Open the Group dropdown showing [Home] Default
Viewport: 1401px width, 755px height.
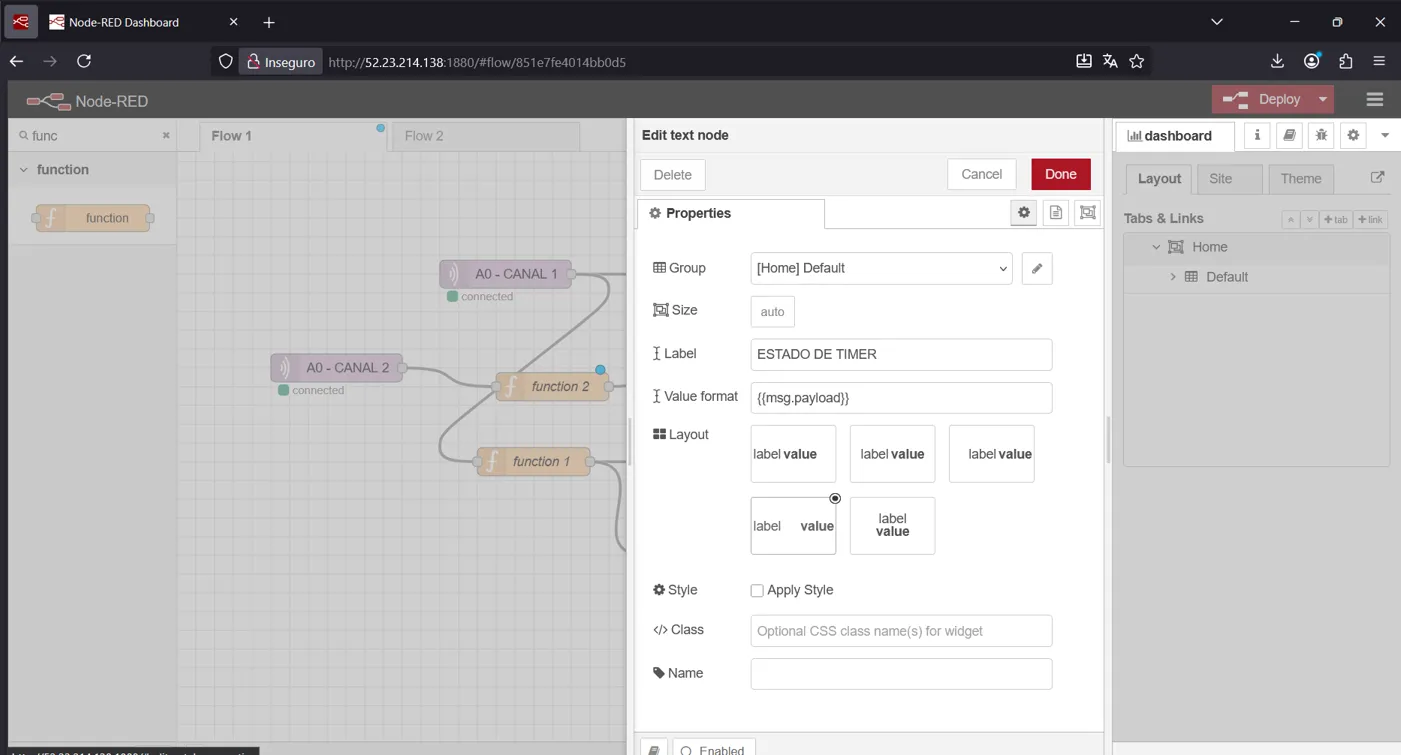(881, 269)
